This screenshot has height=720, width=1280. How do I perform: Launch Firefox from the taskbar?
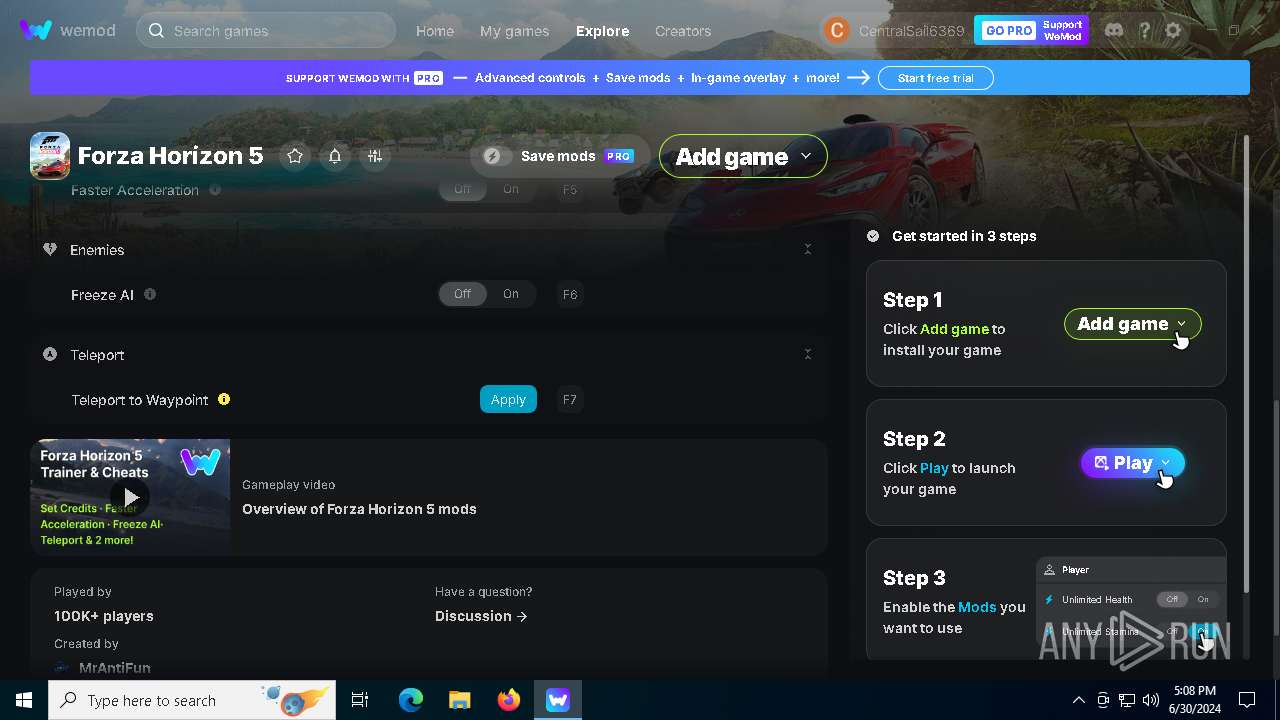click(509, 700)
